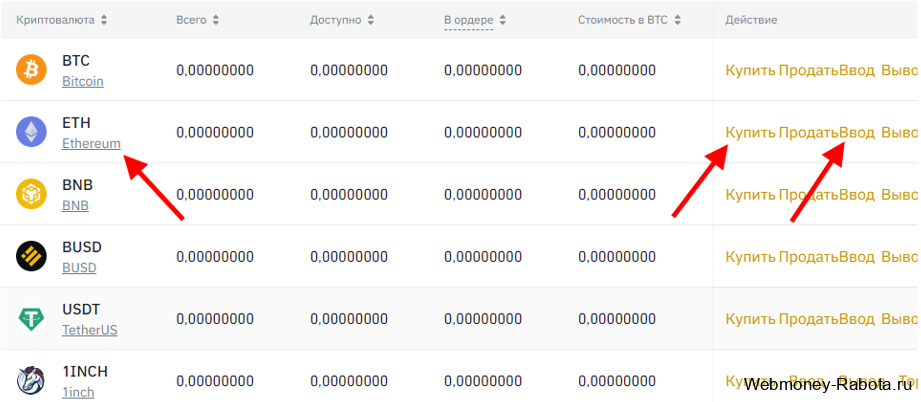Open the 1inch name link

pos(78,392)
